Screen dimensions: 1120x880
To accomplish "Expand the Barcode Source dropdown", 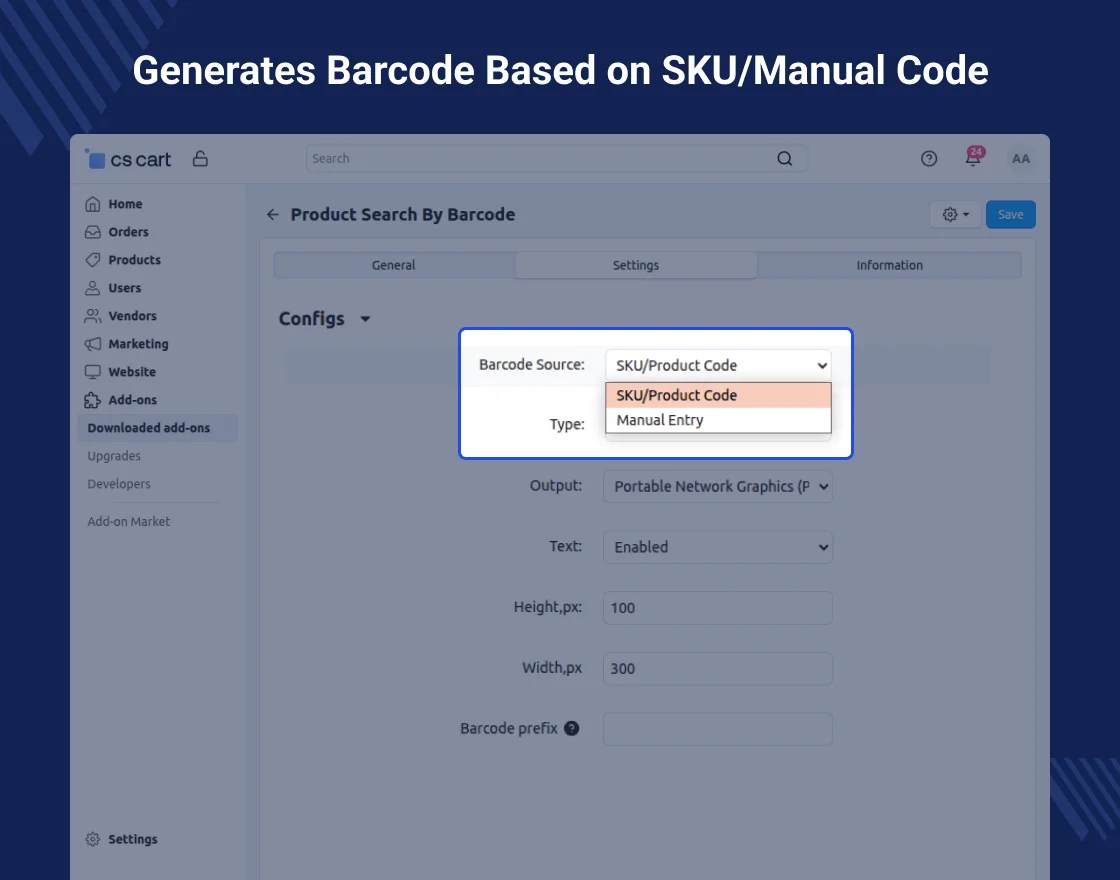I will click(x=718, y=365).
